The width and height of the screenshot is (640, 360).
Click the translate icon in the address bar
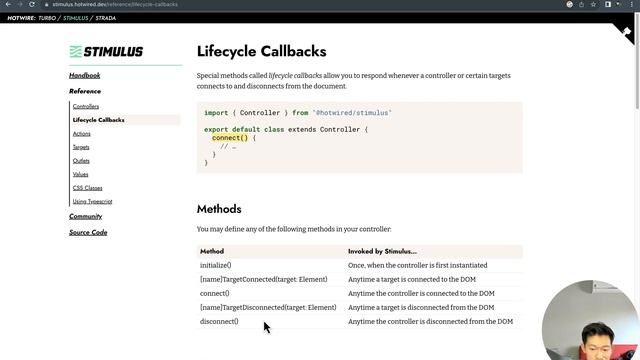click(569, 4)
